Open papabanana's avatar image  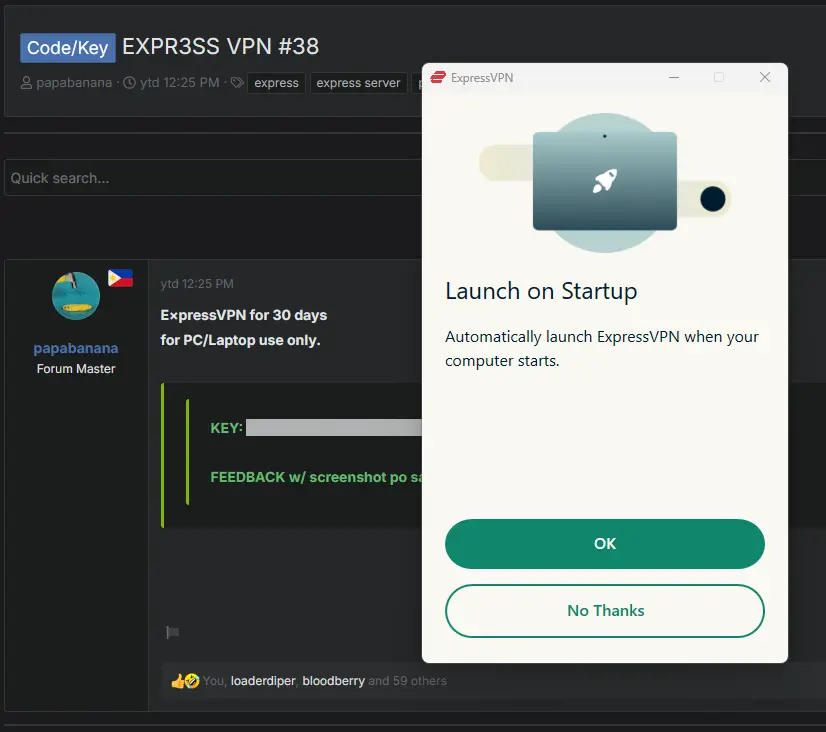(x=76, y=295)
